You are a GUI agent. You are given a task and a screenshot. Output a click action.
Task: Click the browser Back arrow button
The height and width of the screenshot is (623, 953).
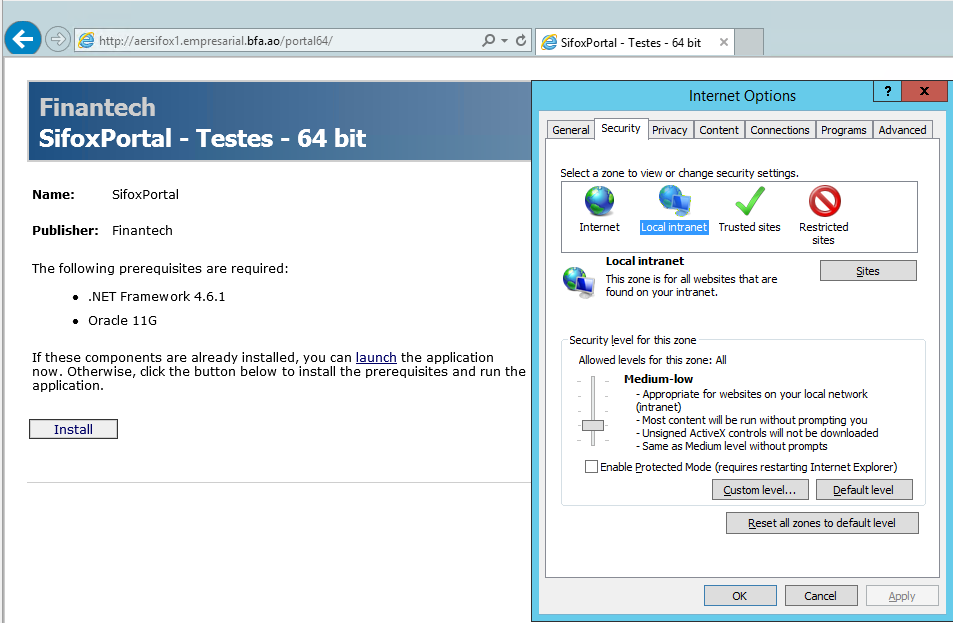(22, 40)
